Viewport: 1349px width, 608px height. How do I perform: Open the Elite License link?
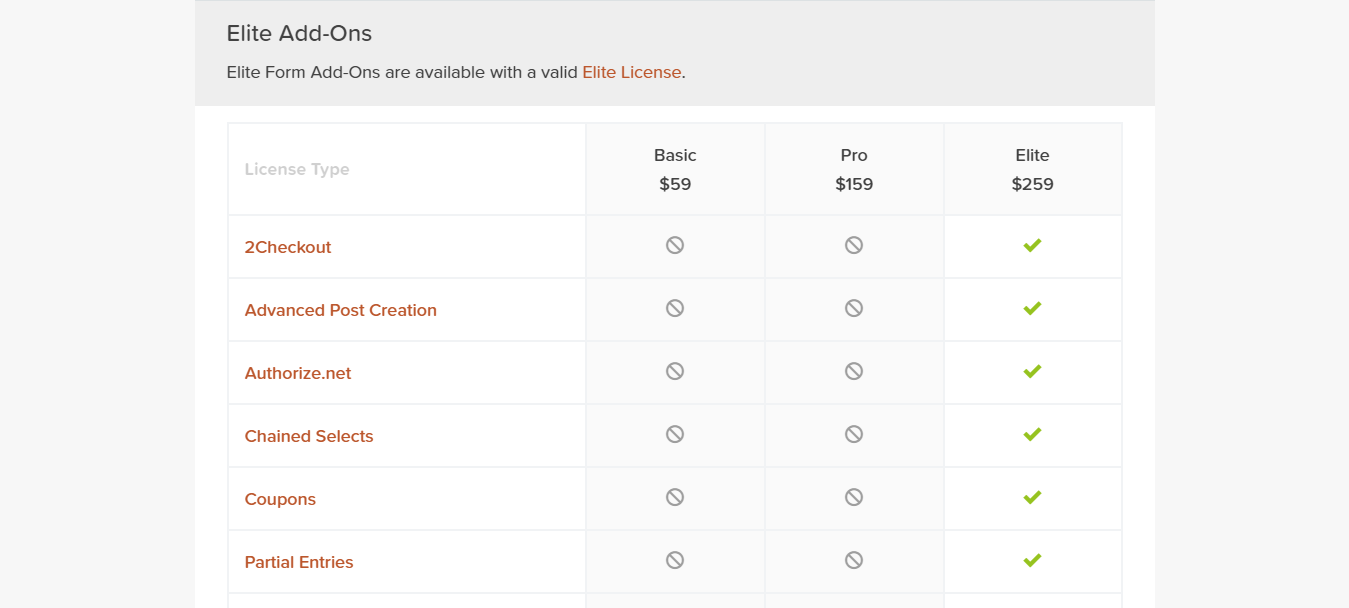click(x=631, y=72)
